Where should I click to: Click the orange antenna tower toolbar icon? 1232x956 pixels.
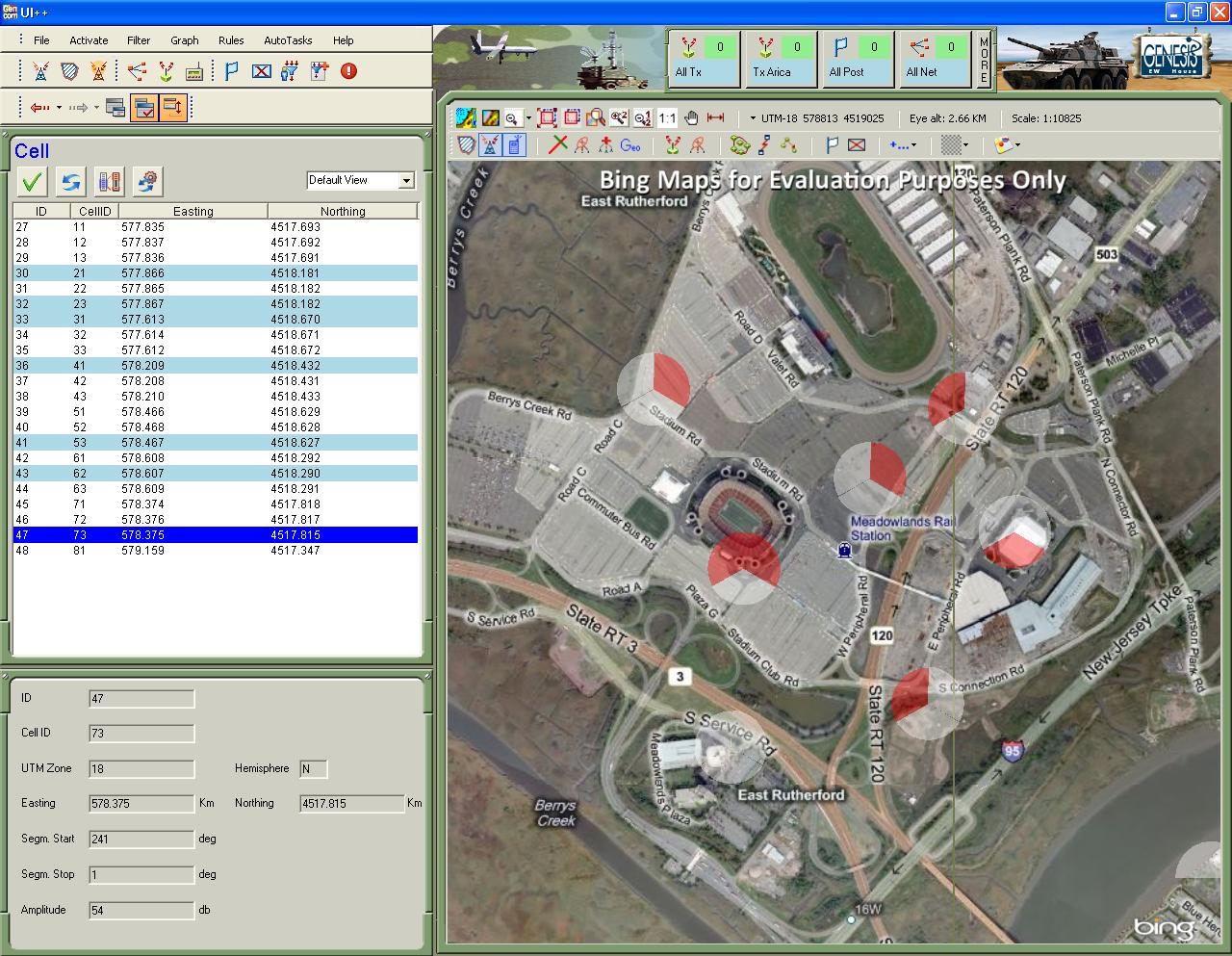[97, 71]
